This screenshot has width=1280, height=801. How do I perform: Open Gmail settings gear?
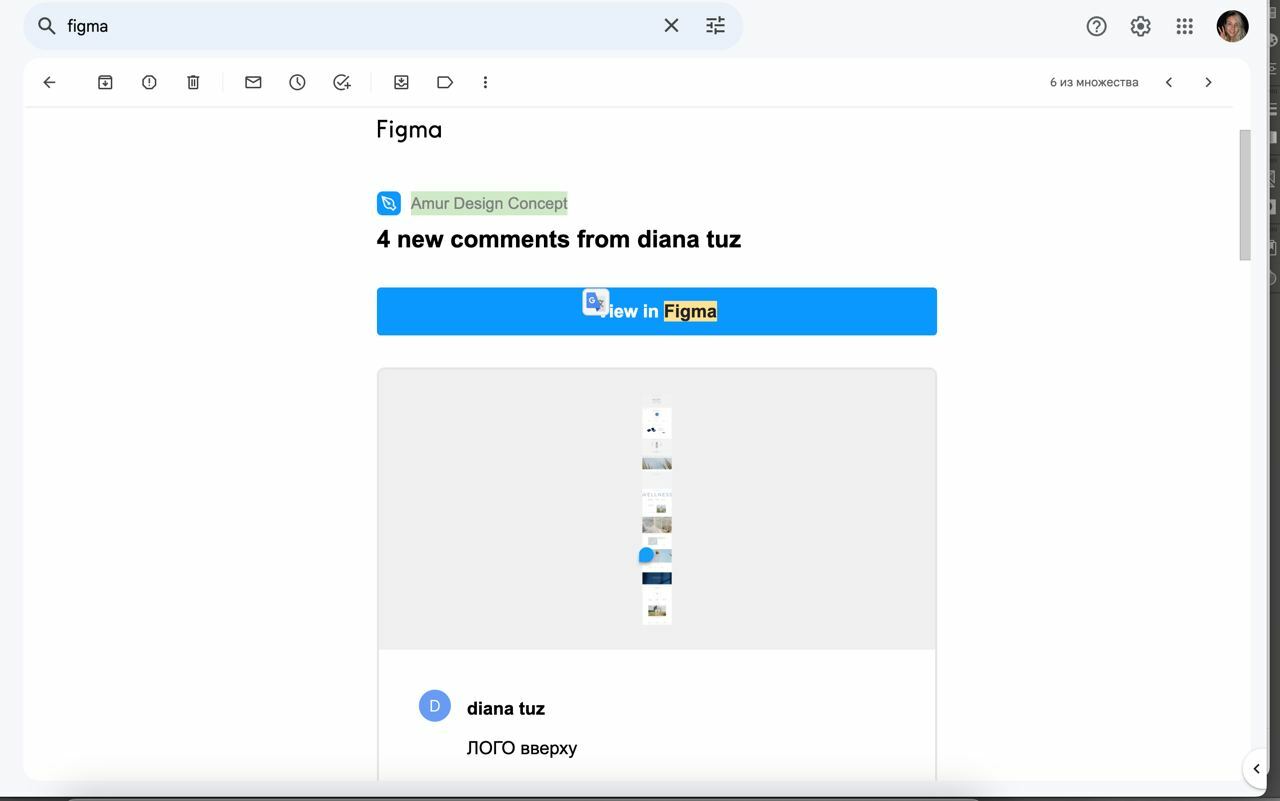[1140, 26]
